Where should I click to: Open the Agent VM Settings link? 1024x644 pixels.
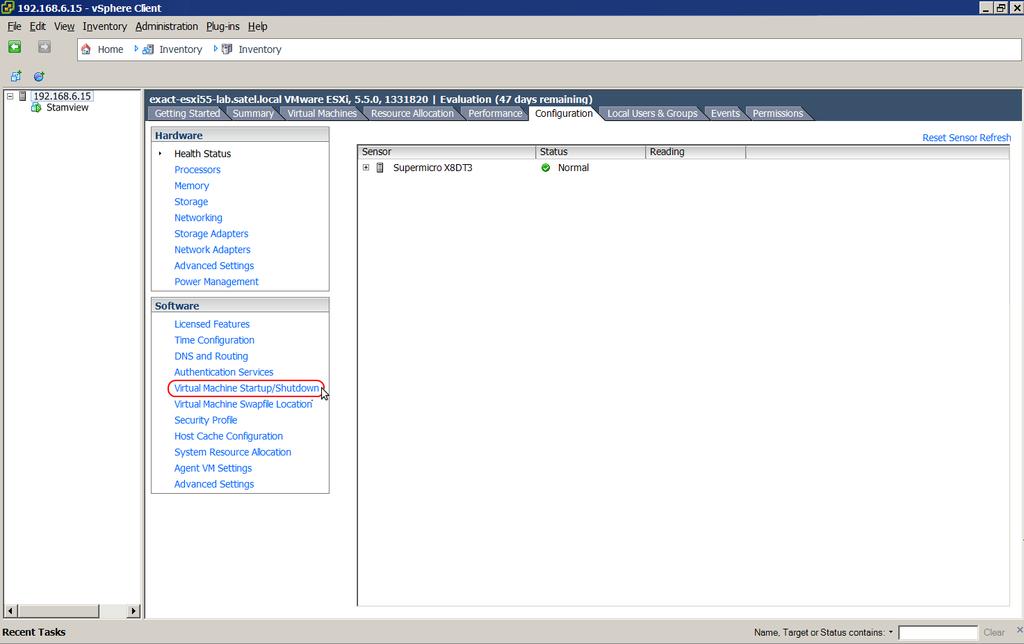[x=213, y=468]
